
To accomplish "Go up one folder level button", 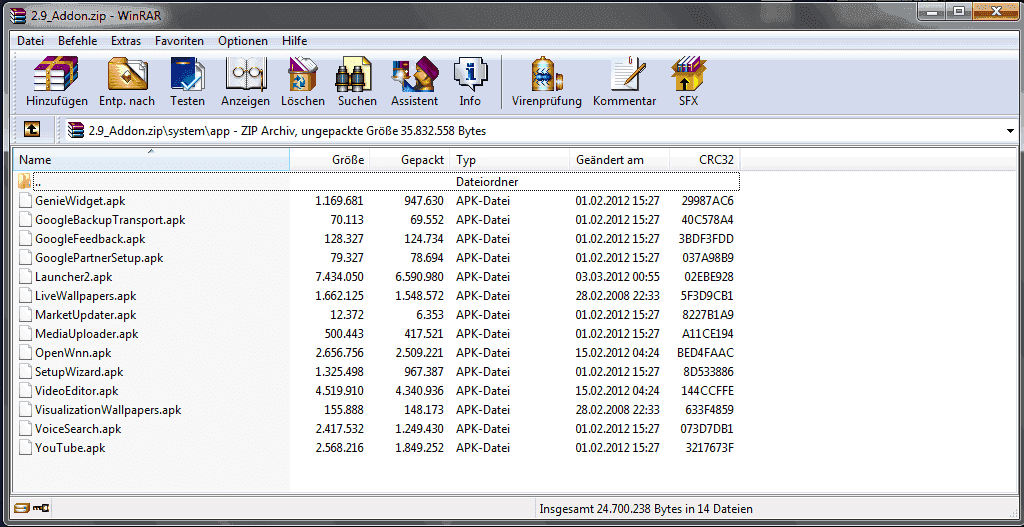I will click(x=32, y=130).
